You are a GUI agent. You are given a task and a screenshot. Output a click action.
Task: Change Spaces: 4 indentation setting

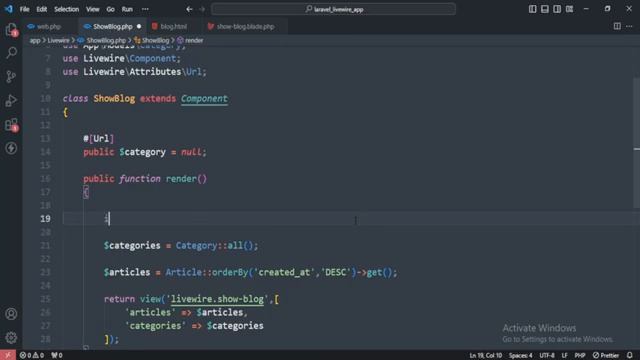[x=520, y=355]
